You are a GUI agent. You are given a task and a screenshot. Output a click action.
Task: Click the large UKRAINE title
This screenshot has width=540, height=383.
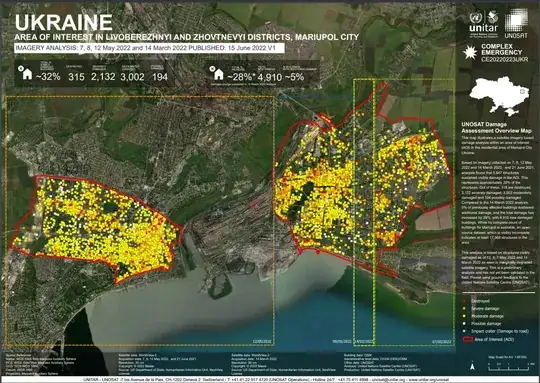(64, 23)
